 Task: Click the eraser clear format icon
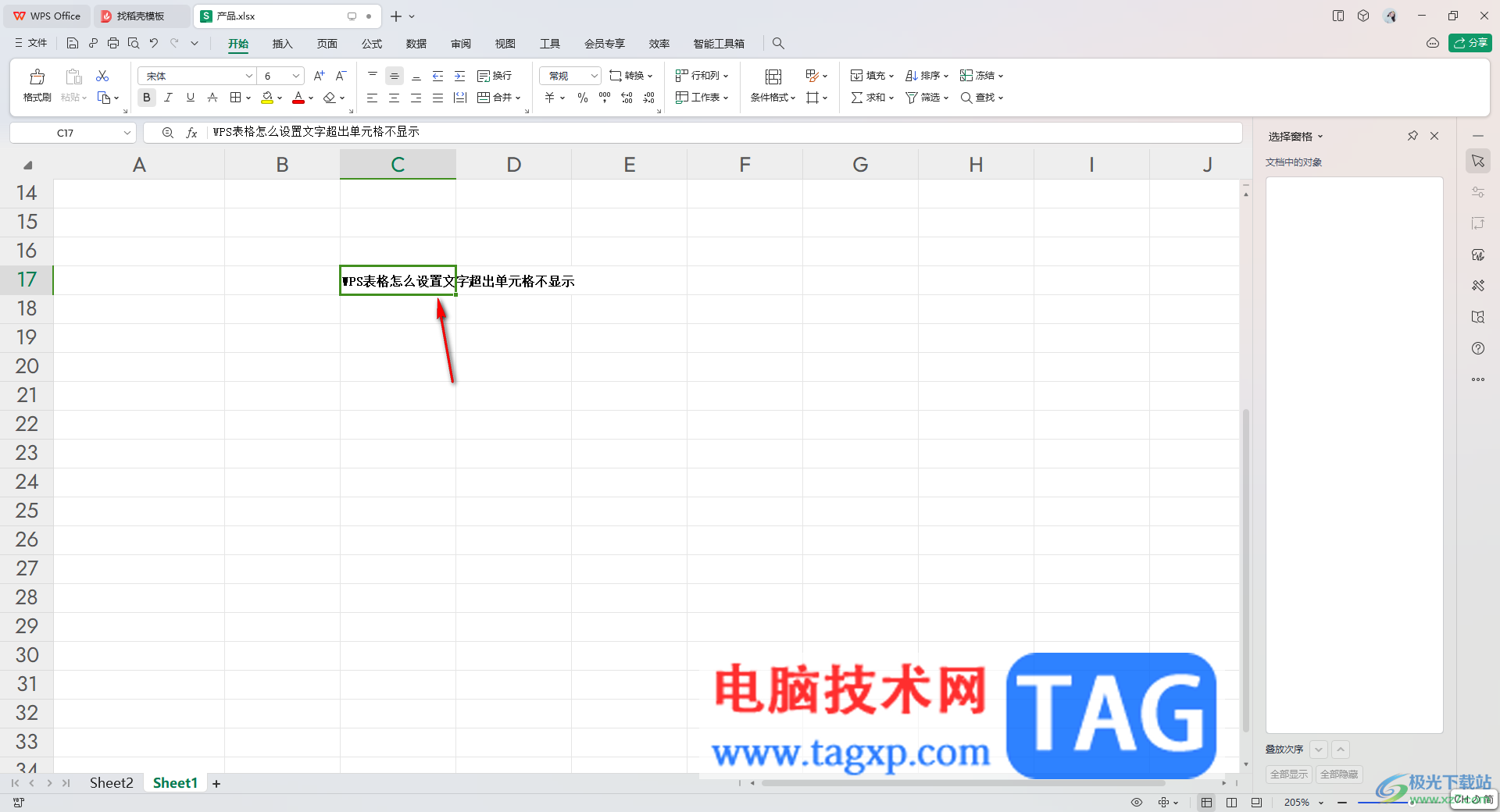[x=330, y=98]
